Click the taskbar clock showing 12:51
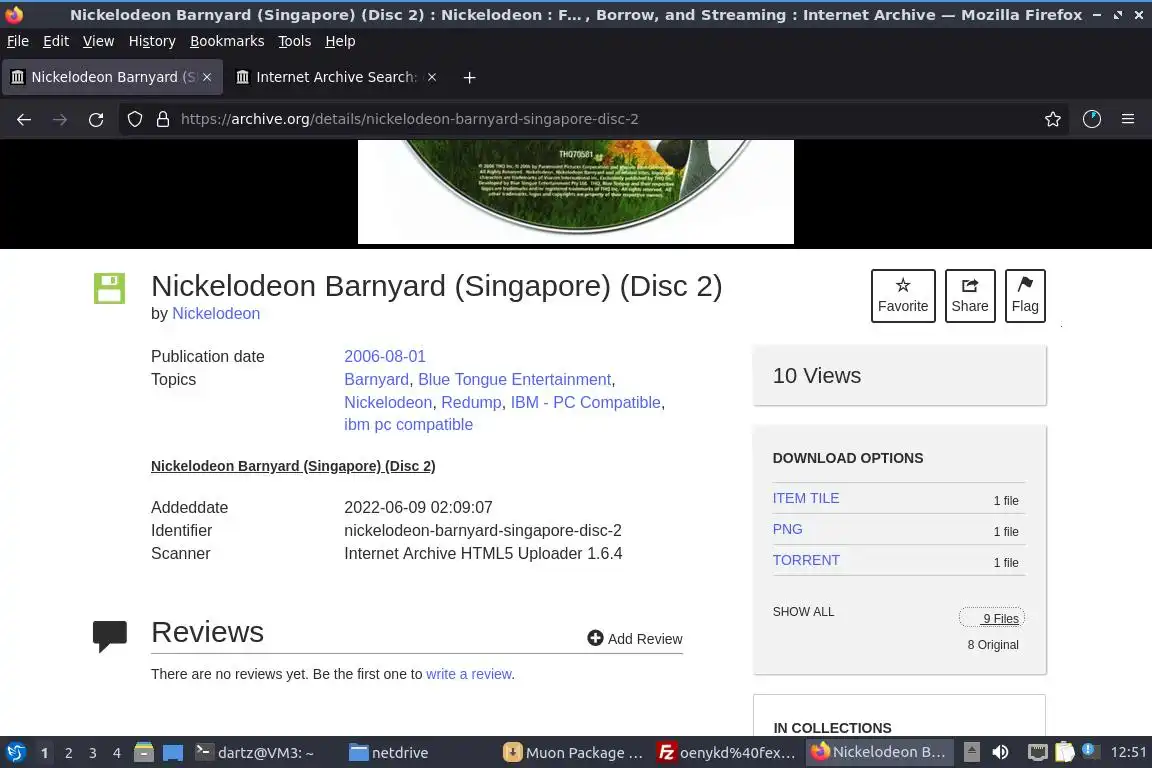Viewport: 1152px width, 768px height. coord(1128,752)
